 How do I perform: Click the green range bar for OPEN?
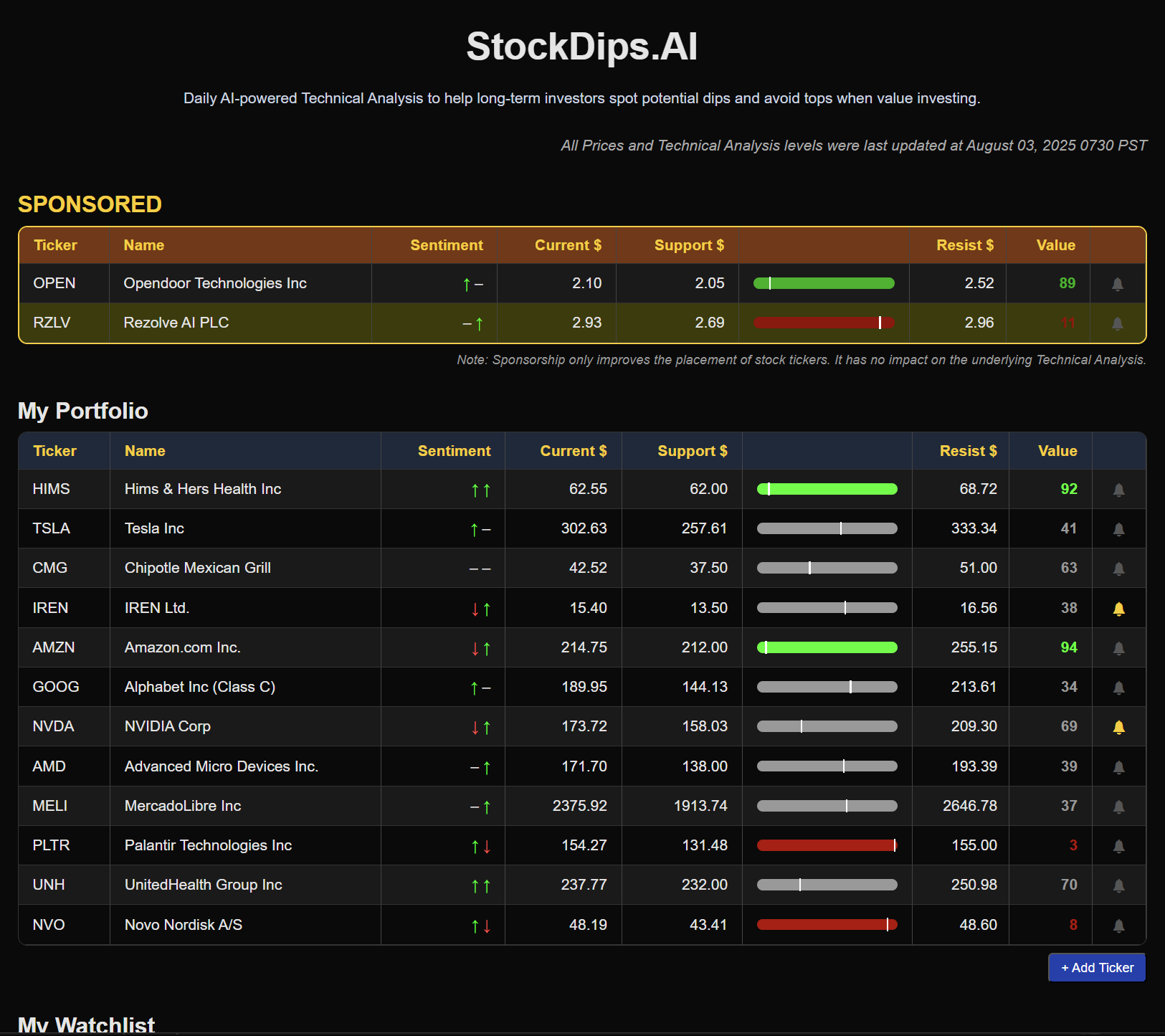pos(824,283)
